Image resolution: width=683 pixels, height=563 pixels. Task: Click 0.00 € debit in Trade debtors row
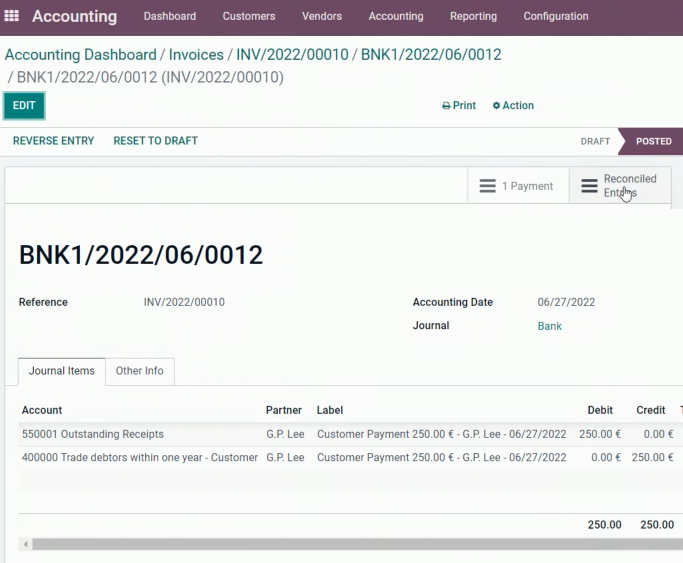tap(606, 458)
